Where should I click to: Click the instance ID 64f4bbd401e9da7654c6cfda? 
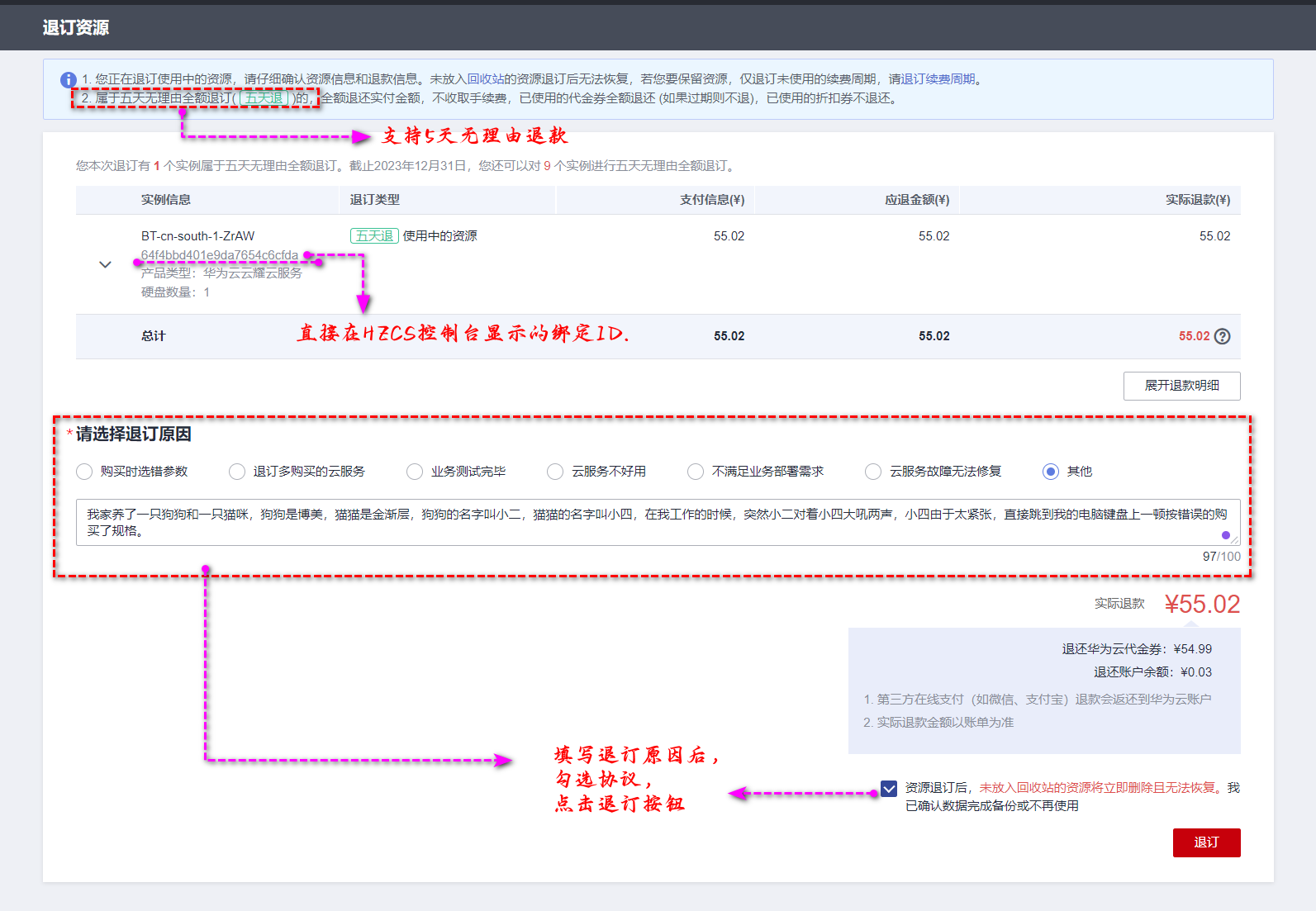(220, 255)
